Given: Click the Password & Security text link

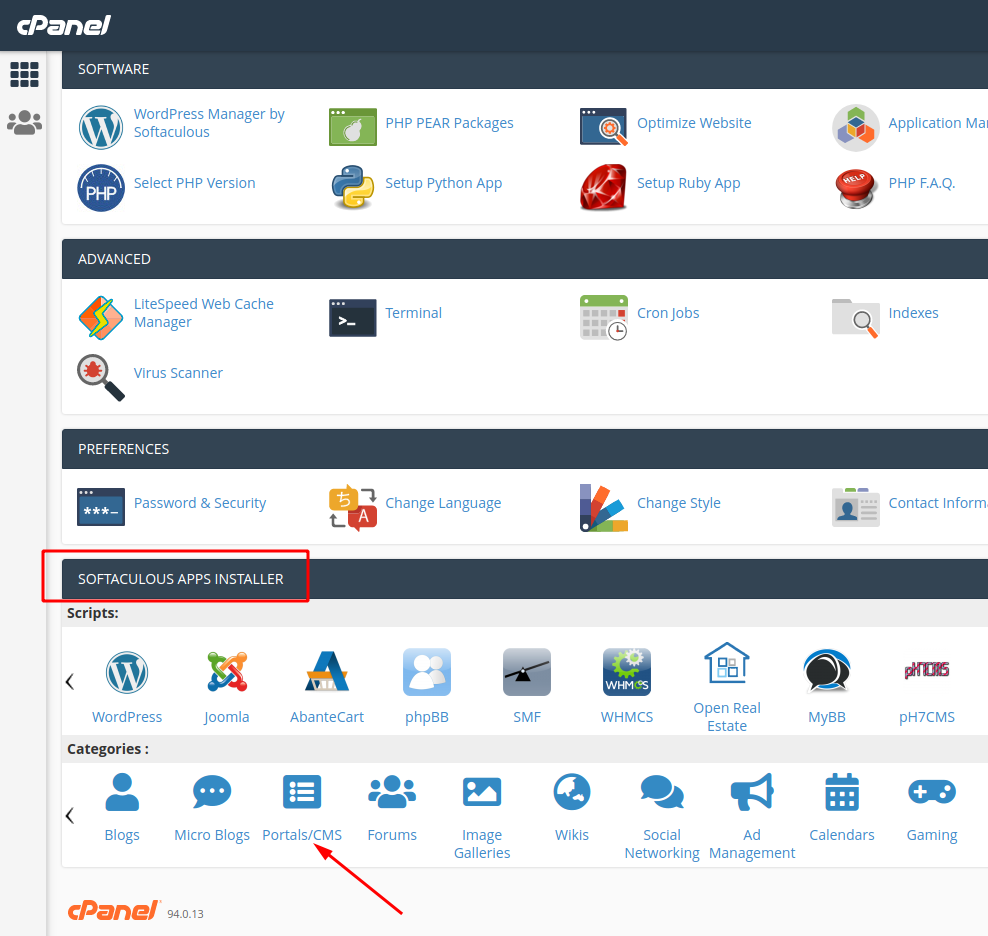Looking at the screenshot, I should [200, 504].
